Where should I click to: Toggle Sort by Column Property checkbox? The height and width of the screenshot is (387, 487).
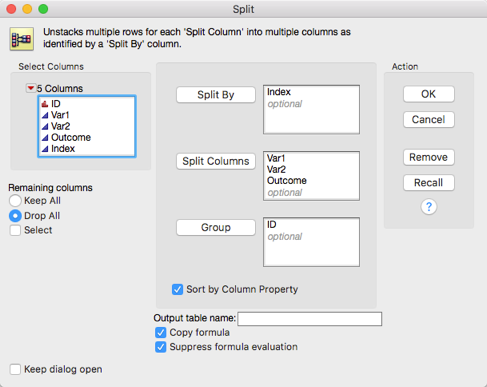(177, 289)
